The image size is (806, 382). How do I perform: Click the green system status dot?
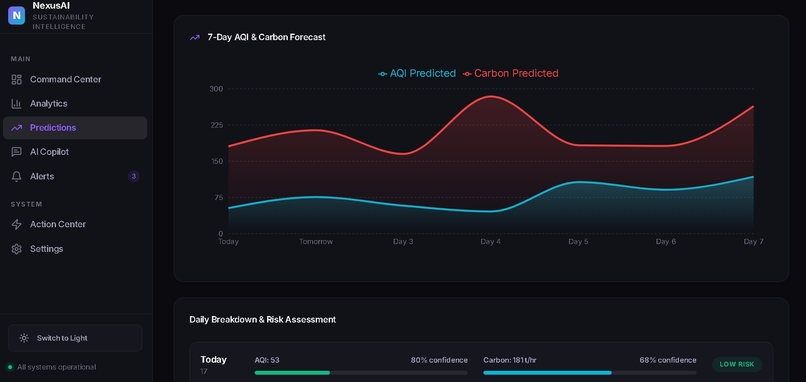click(x=10, y=368)
